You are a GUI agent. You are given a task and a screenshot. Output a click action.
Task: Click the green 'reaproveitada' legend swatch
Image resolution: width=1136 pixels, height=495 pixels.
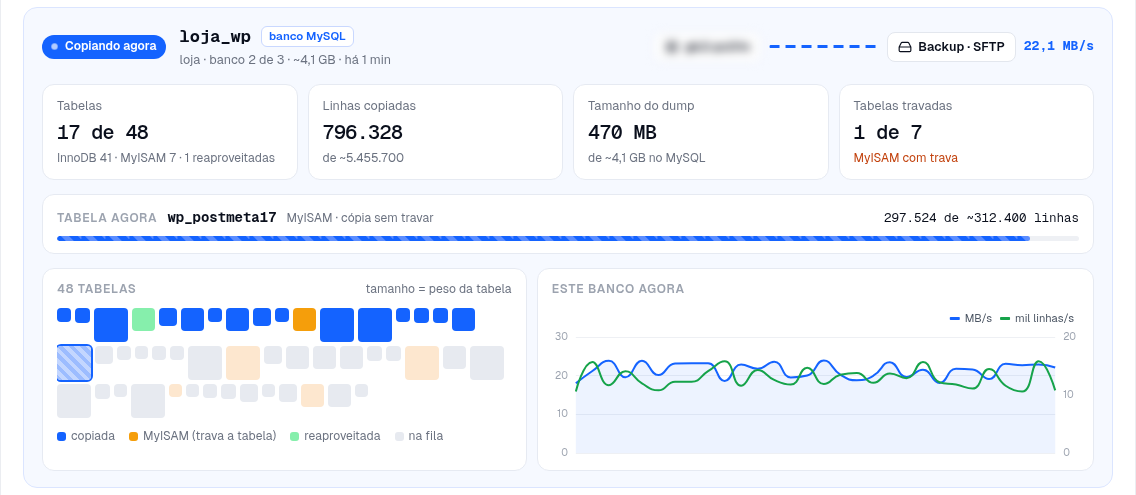[294, 436]
